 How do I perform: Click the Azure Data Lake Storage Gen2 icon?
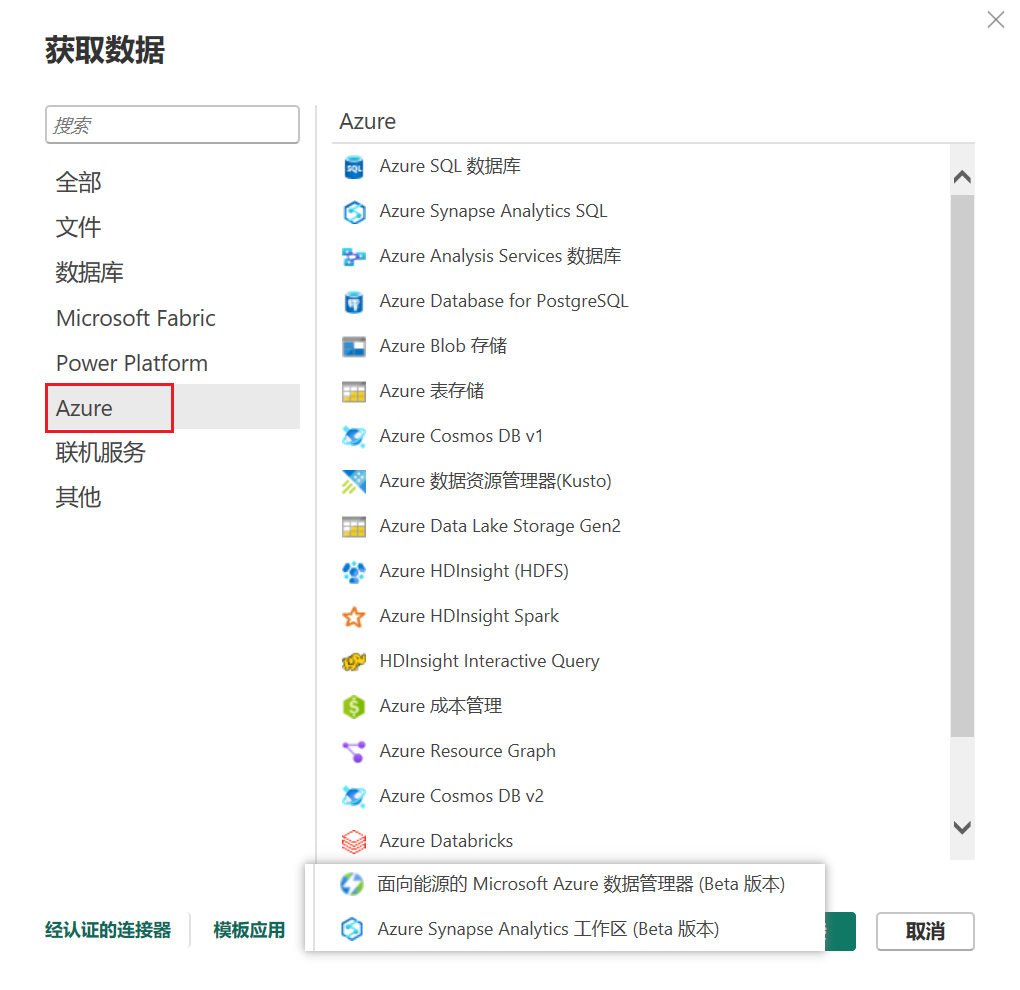point(354,526)
